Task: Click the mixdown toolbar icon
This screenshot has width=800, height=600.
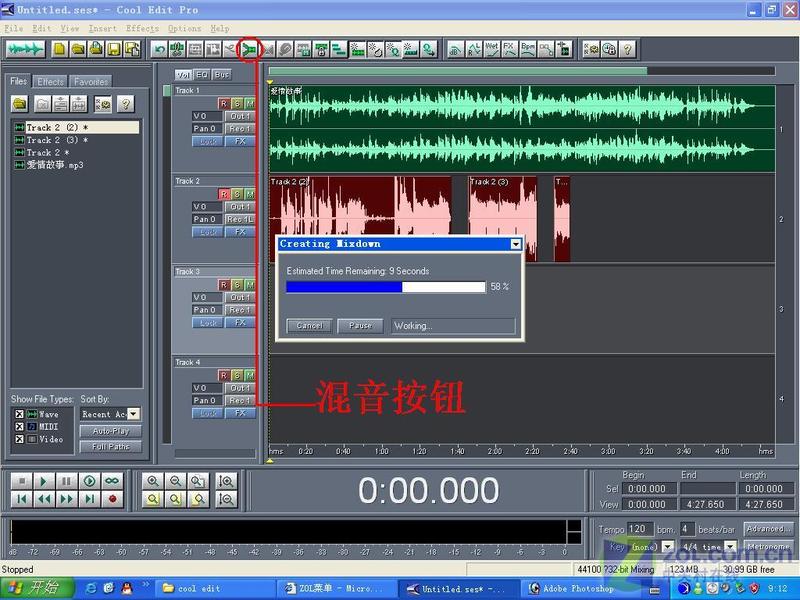Action: 249,49
